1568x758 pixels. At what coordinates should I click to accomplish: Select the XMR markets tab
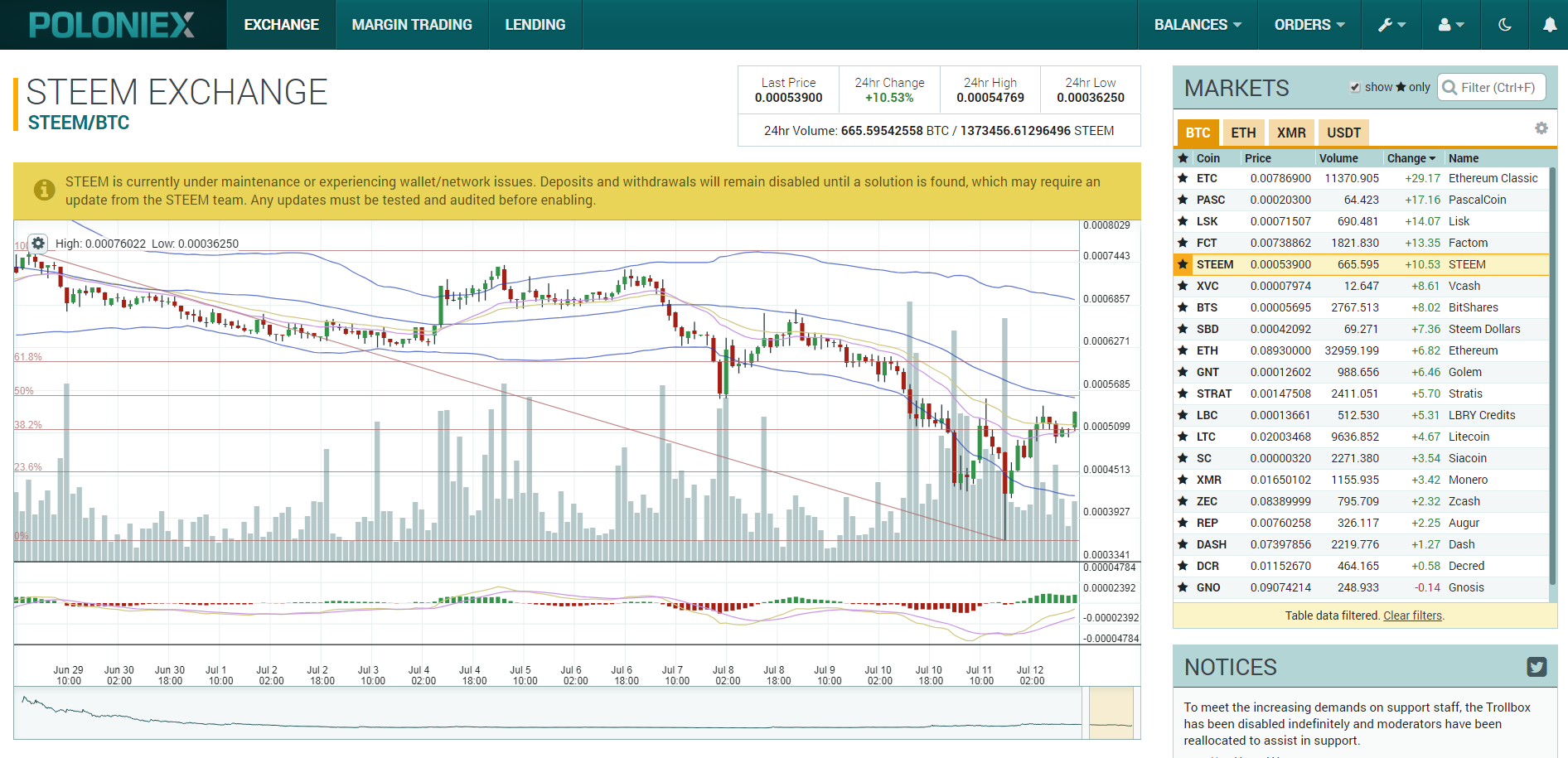(x=1291, y=133)
